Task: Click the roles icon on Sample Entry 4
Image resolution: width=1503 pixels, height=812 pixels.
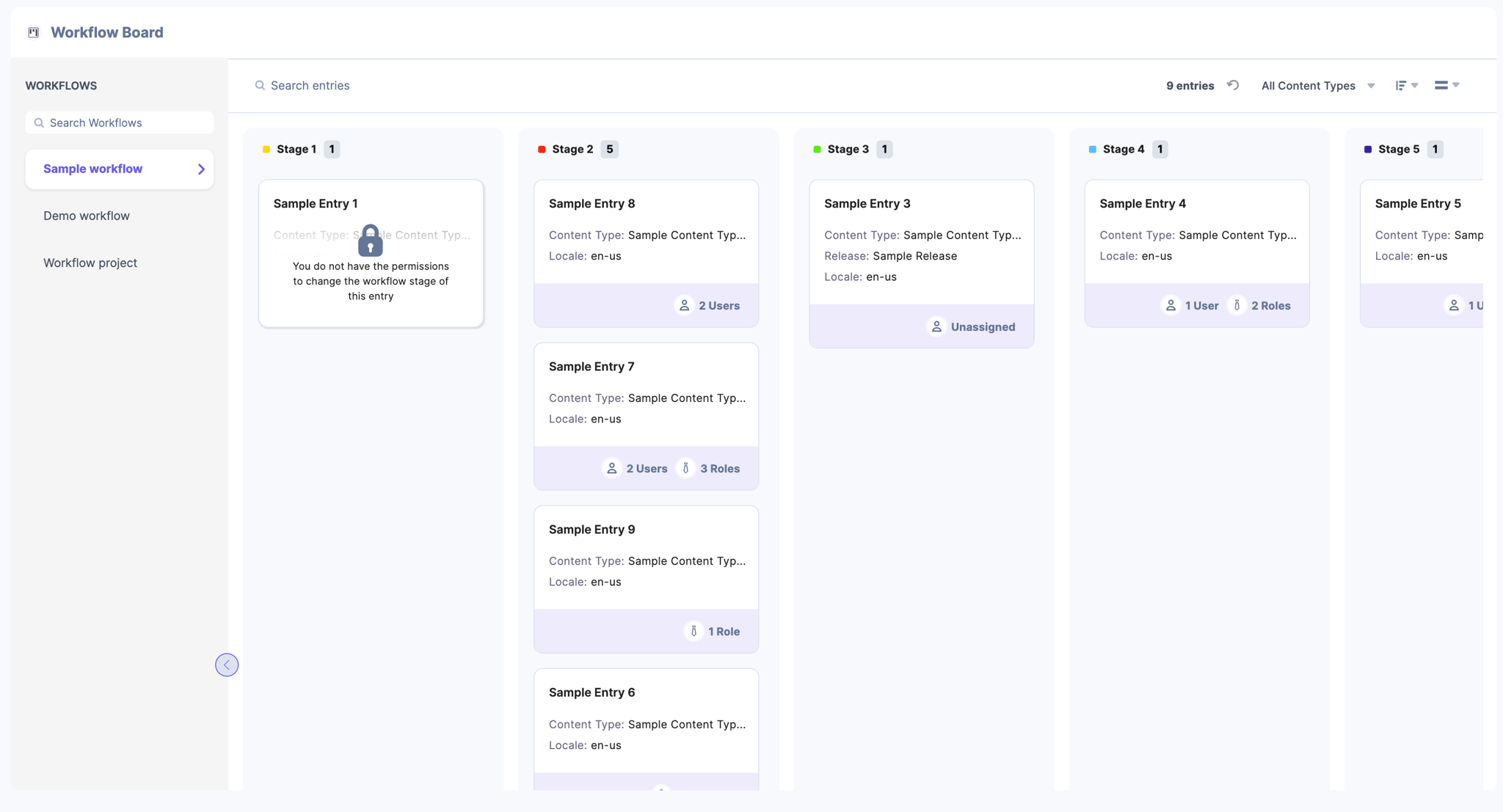Action: coord(1237,305)
